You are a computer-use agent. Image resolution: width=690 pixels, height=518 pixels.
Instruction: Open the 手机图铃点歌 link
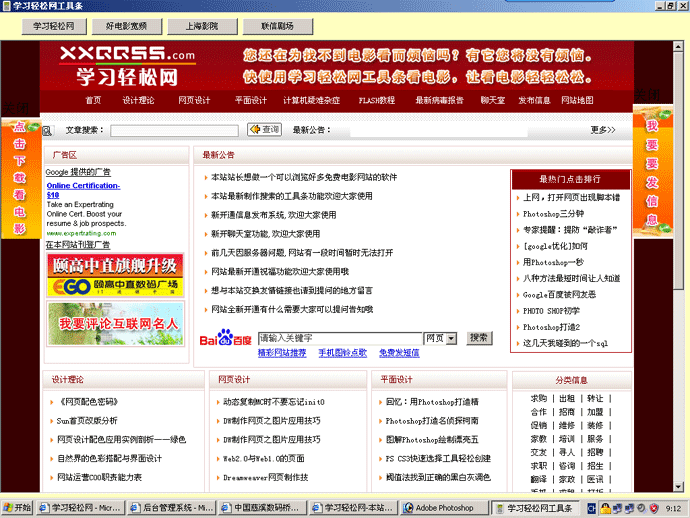tap(343, 353)
